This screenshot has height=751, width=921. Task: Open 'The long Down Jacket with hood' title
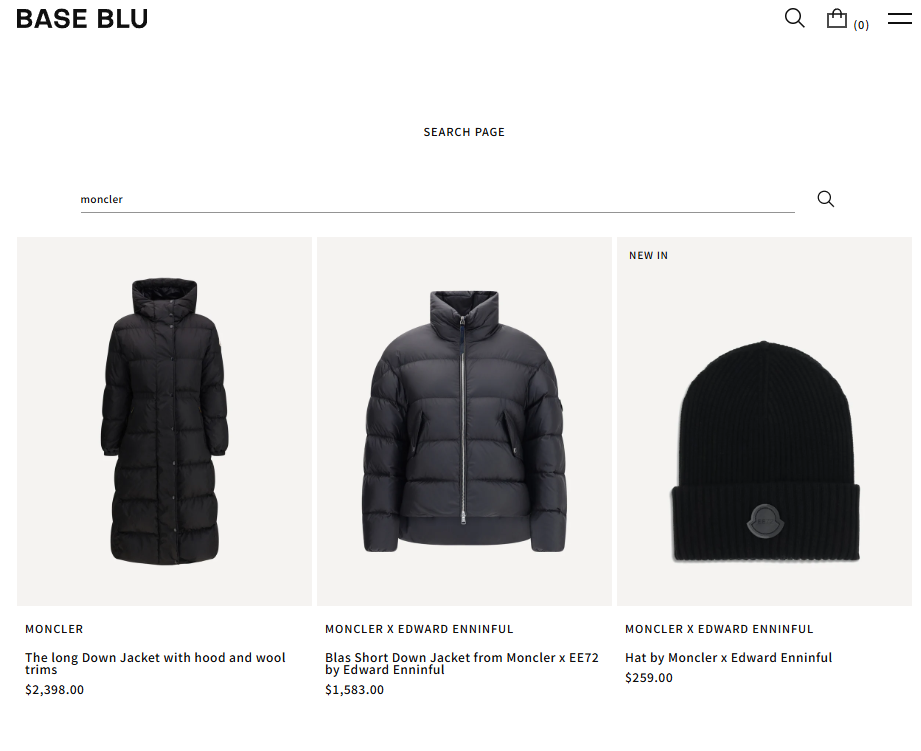coord(155,664)
